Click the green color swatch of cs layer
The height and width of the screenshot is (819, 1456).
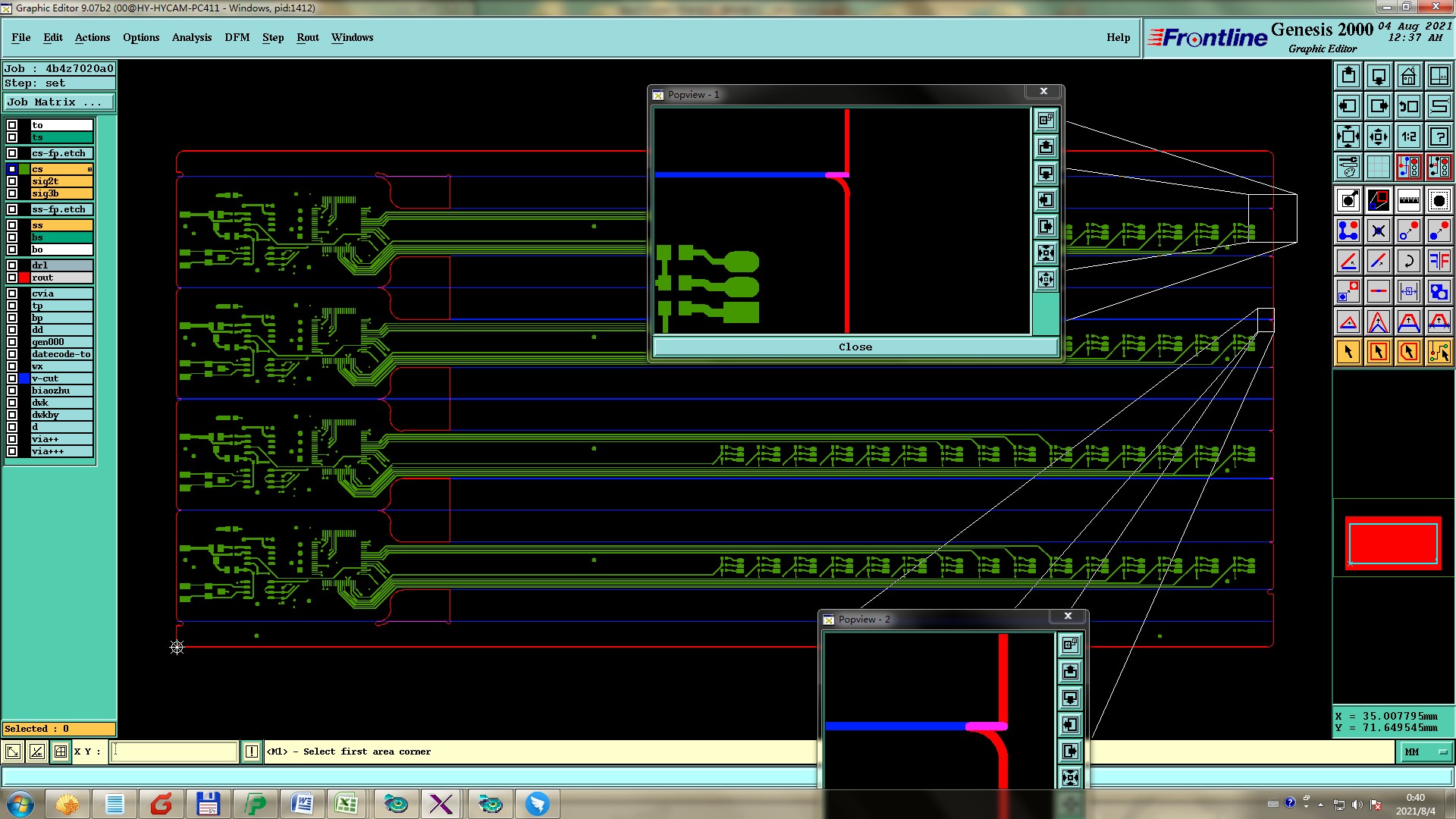tap(24, 169)
